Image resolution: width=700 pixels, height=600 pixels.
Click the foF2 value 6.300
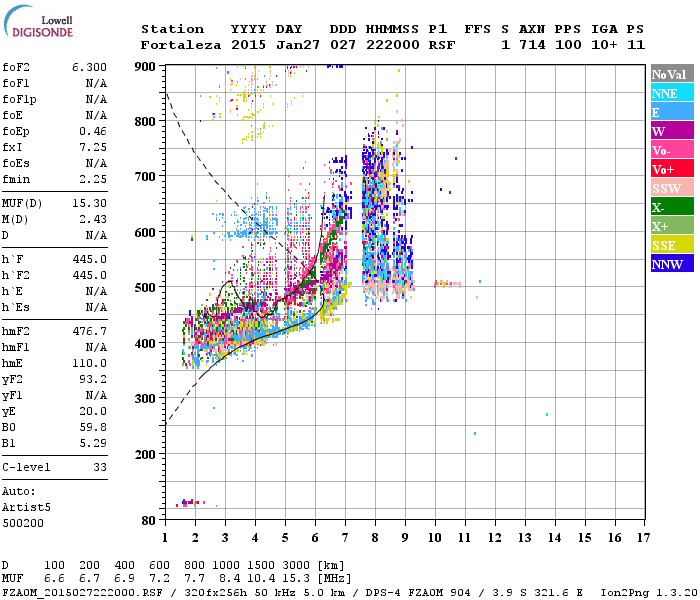click(x=89, y=66)
